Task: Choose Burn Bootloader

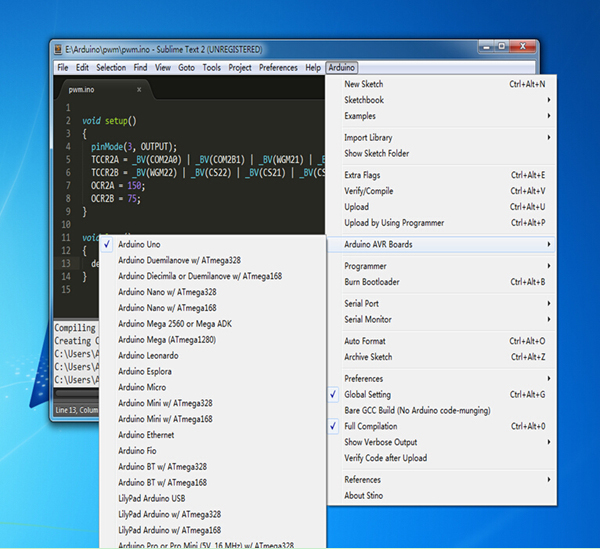Action: (x=442, y=282)
